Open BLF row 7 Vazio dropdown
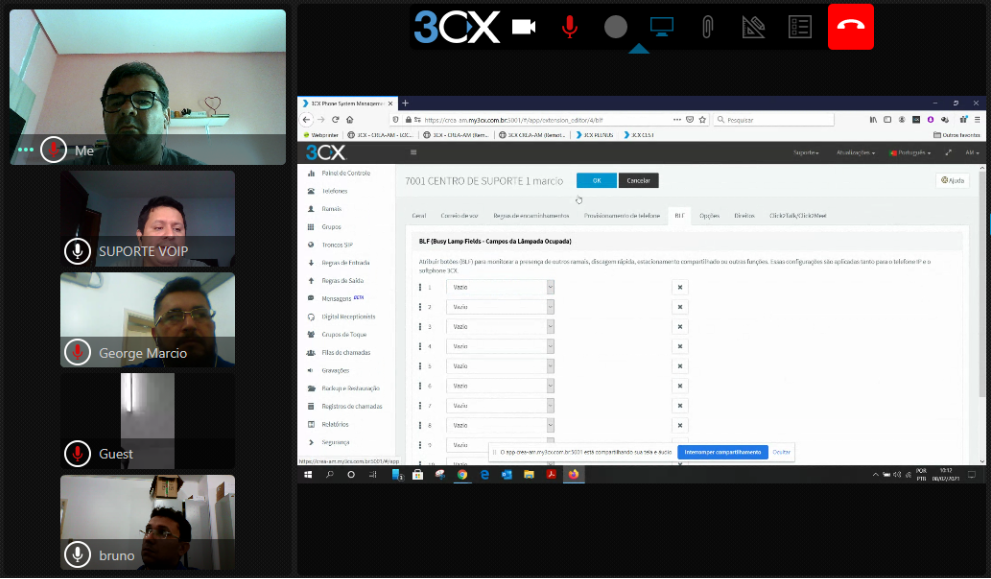The image size is (991, 579). click(500, 406)
